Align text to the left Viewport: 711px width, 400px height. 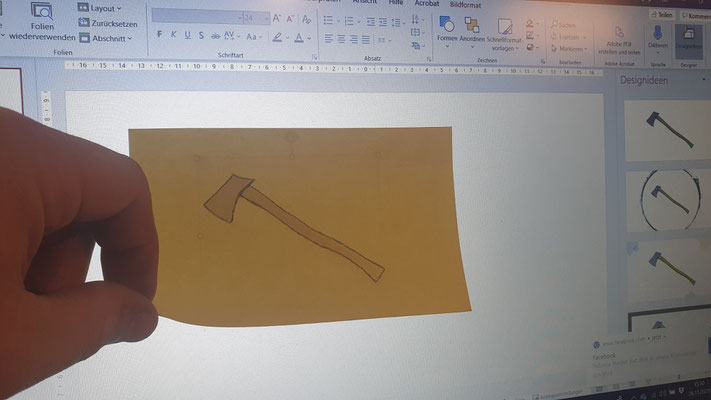pyautogui.click(x=329, y=39)
